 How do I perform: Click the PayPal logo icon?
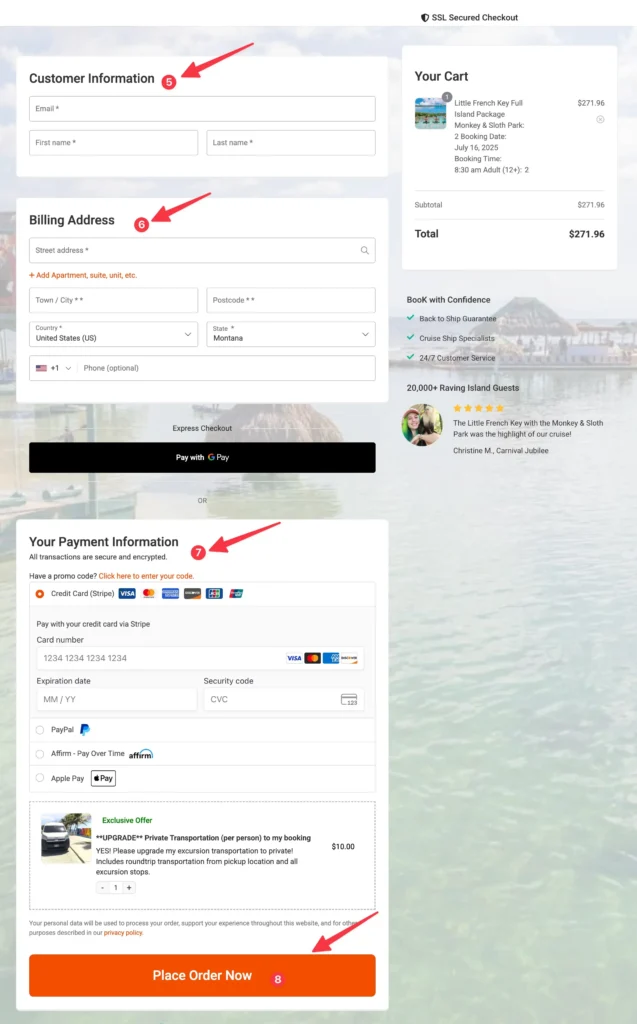click(x=85, y=730)
